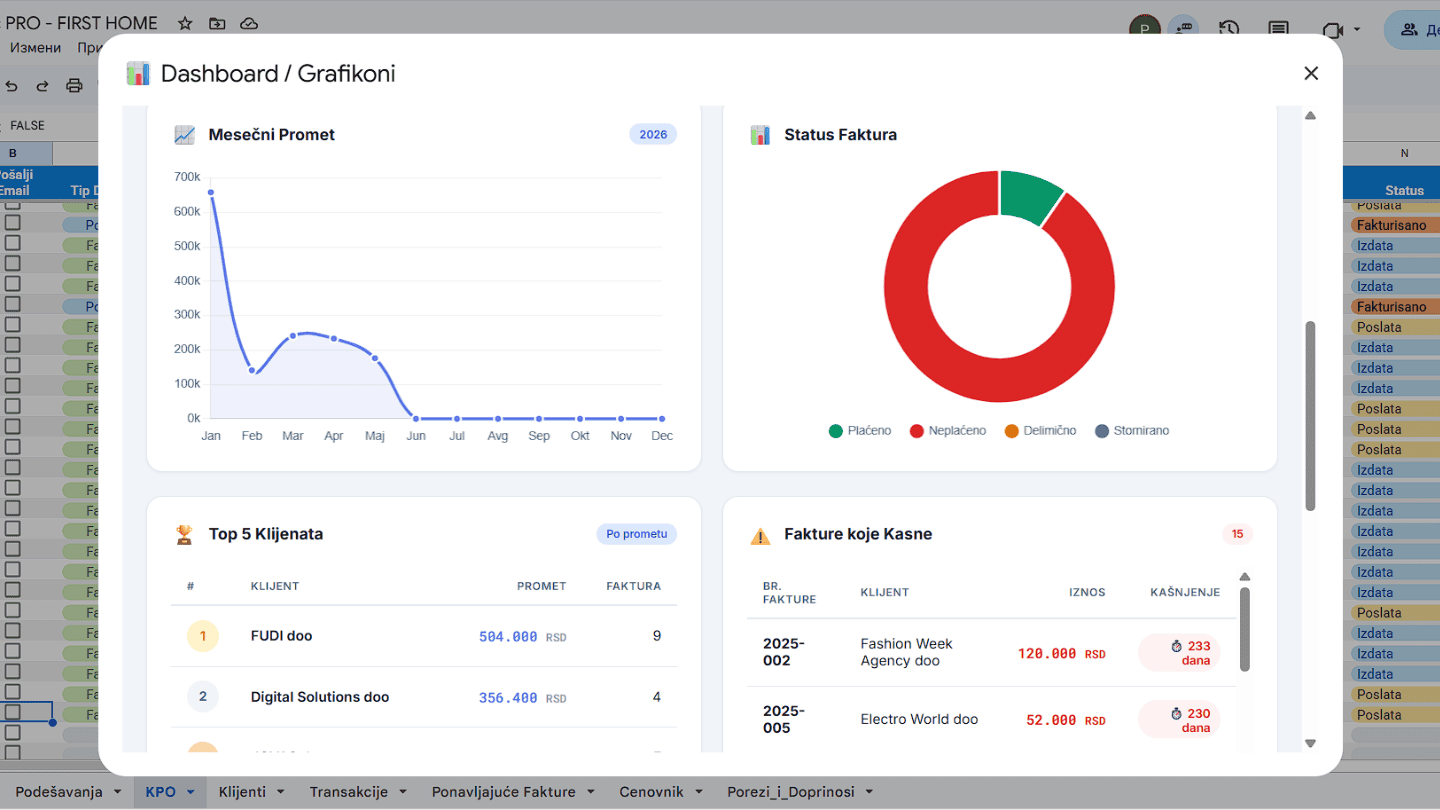Image resolution: width=1440 pixels, height=810 pixels.
Task: Toggle Stornirano gray legend item
Action: coord(1132,431)
